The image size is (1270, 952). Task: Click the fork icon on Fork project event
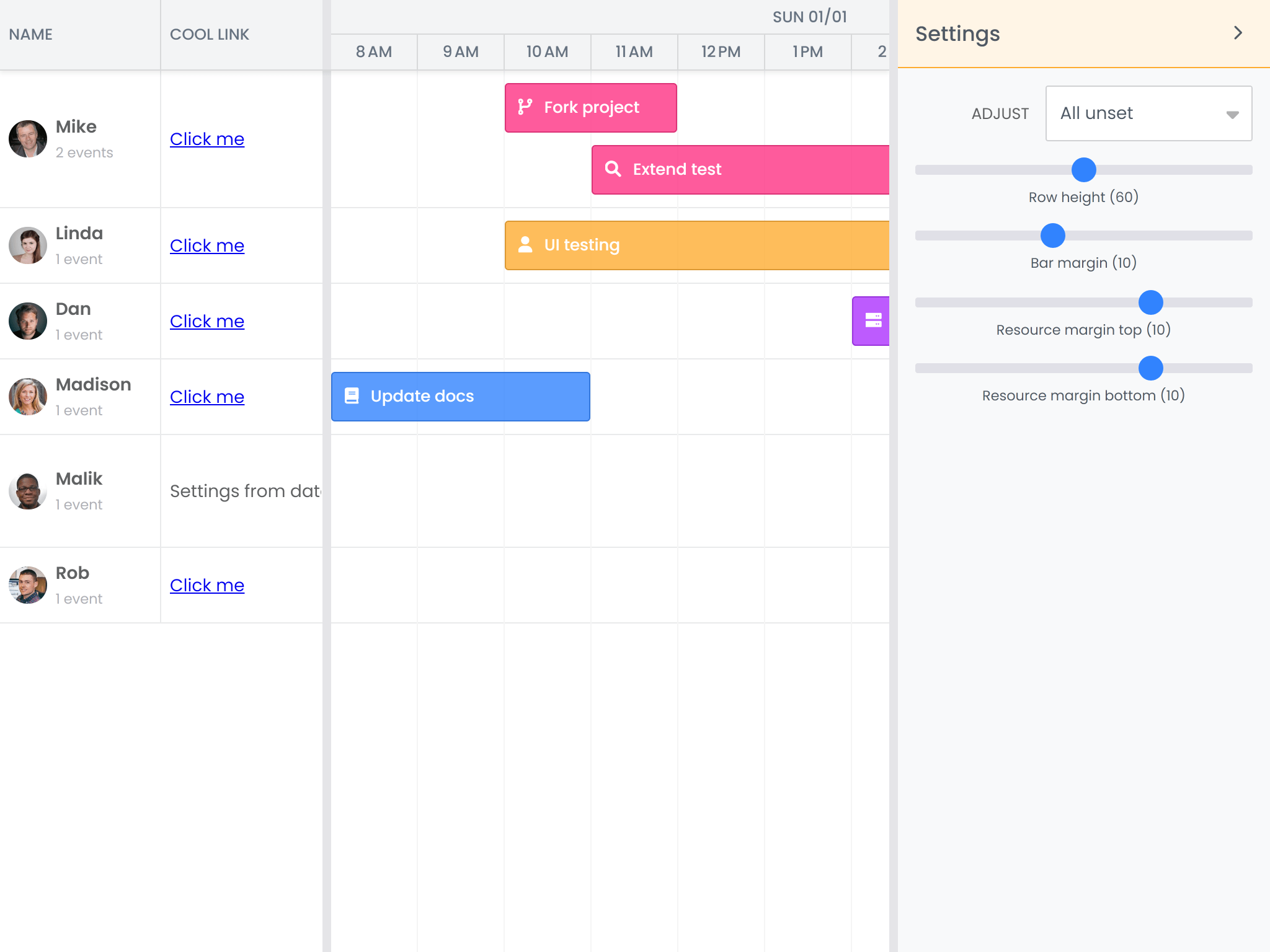coord(525,107)
